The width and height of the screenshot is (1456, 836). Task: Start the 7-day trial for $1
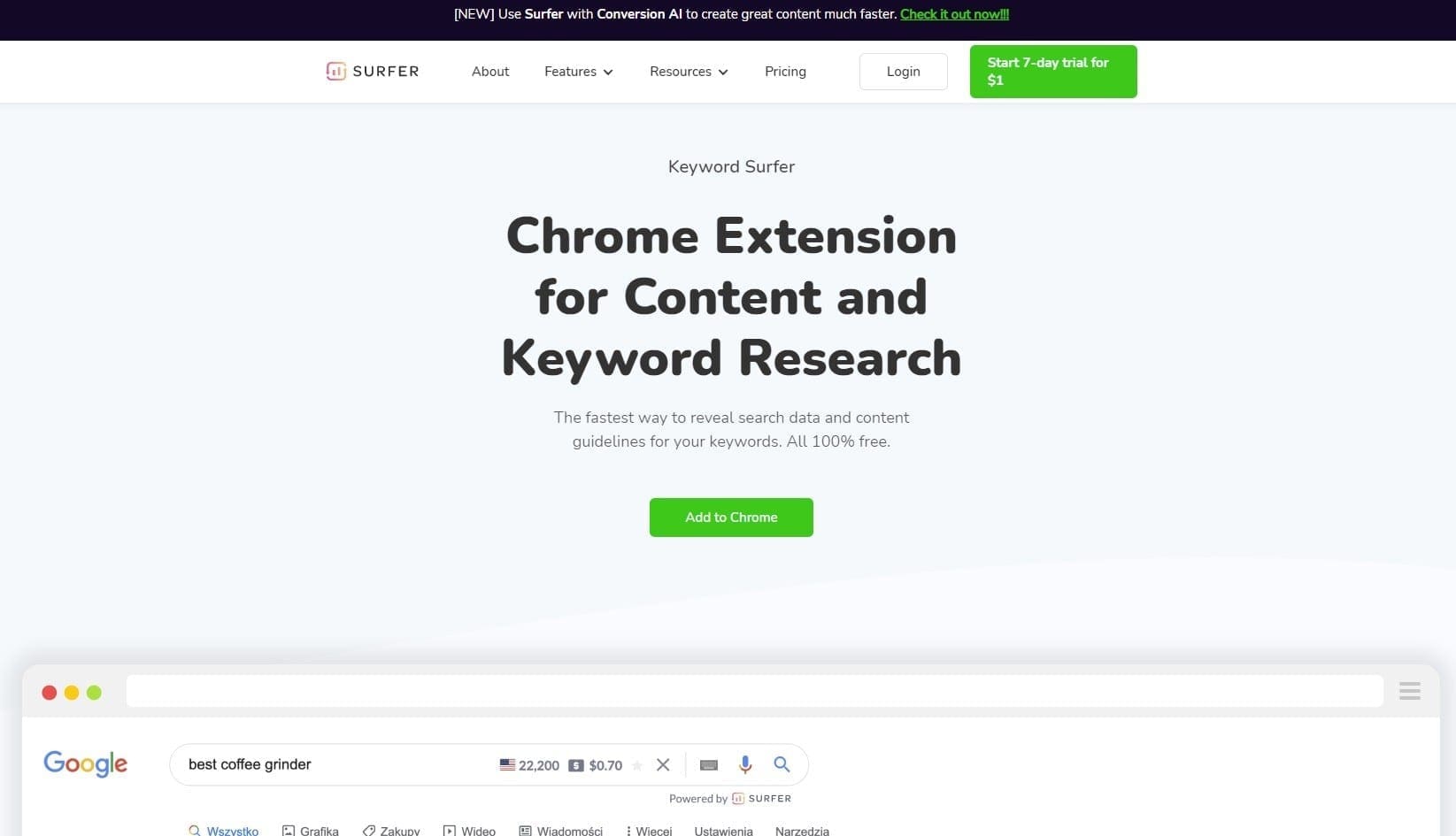pyautogui.click(x=1053, y=72)
